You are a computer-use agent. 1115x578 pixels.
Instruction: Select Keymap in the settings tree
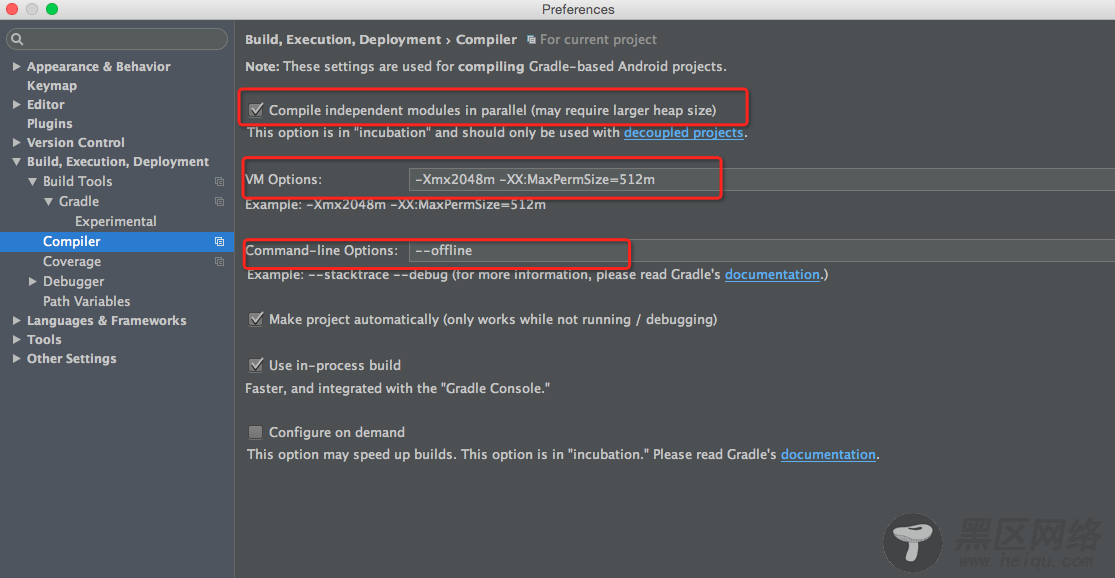[x=52, y=85]
